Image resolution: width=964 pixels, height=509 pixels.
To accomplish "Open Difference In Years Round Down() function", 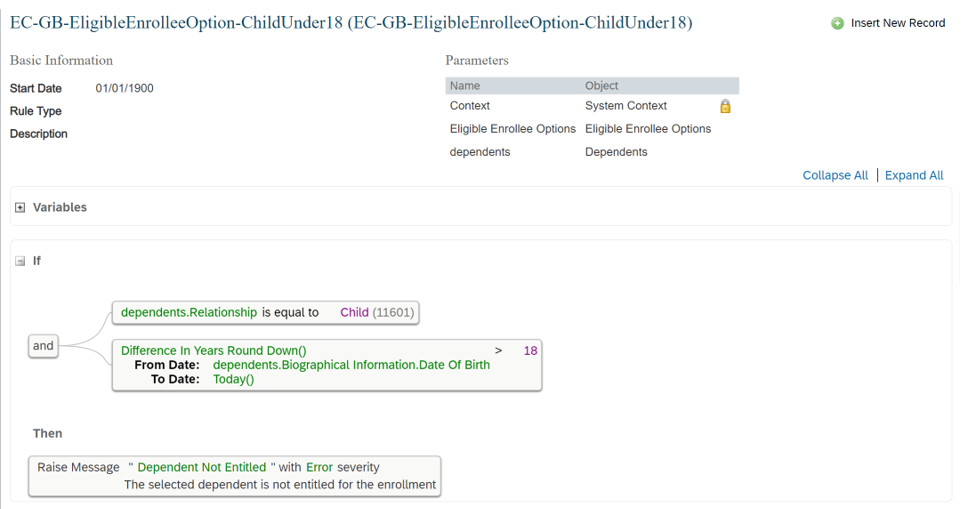I will [x=213, y=350].
